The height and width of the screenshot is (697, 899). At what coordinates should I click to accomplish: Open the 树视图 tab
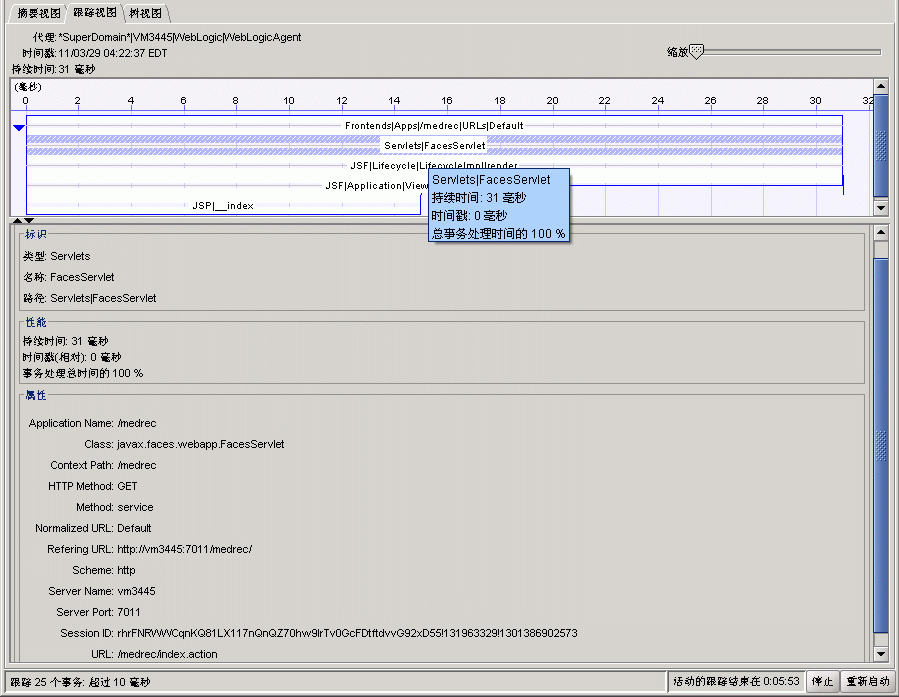coord(145,13)
